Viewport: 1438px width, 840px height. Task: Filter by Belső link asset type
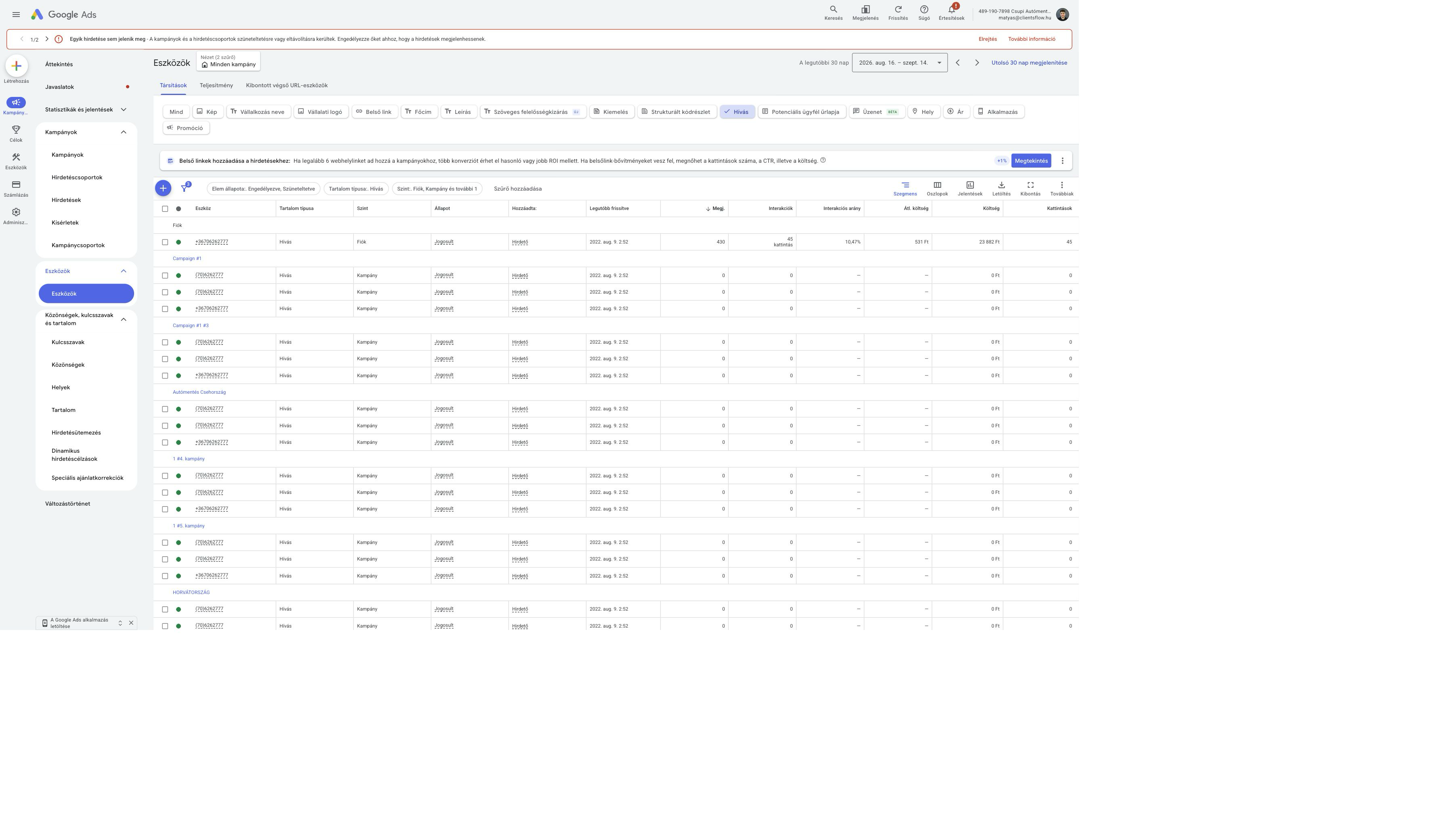click(374, 112)
